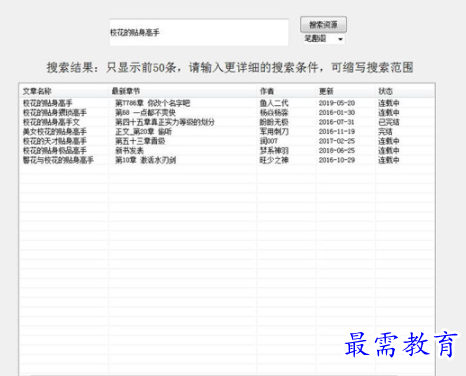
Task: Click the 搜索资源 search button
Action: point(323,25)
